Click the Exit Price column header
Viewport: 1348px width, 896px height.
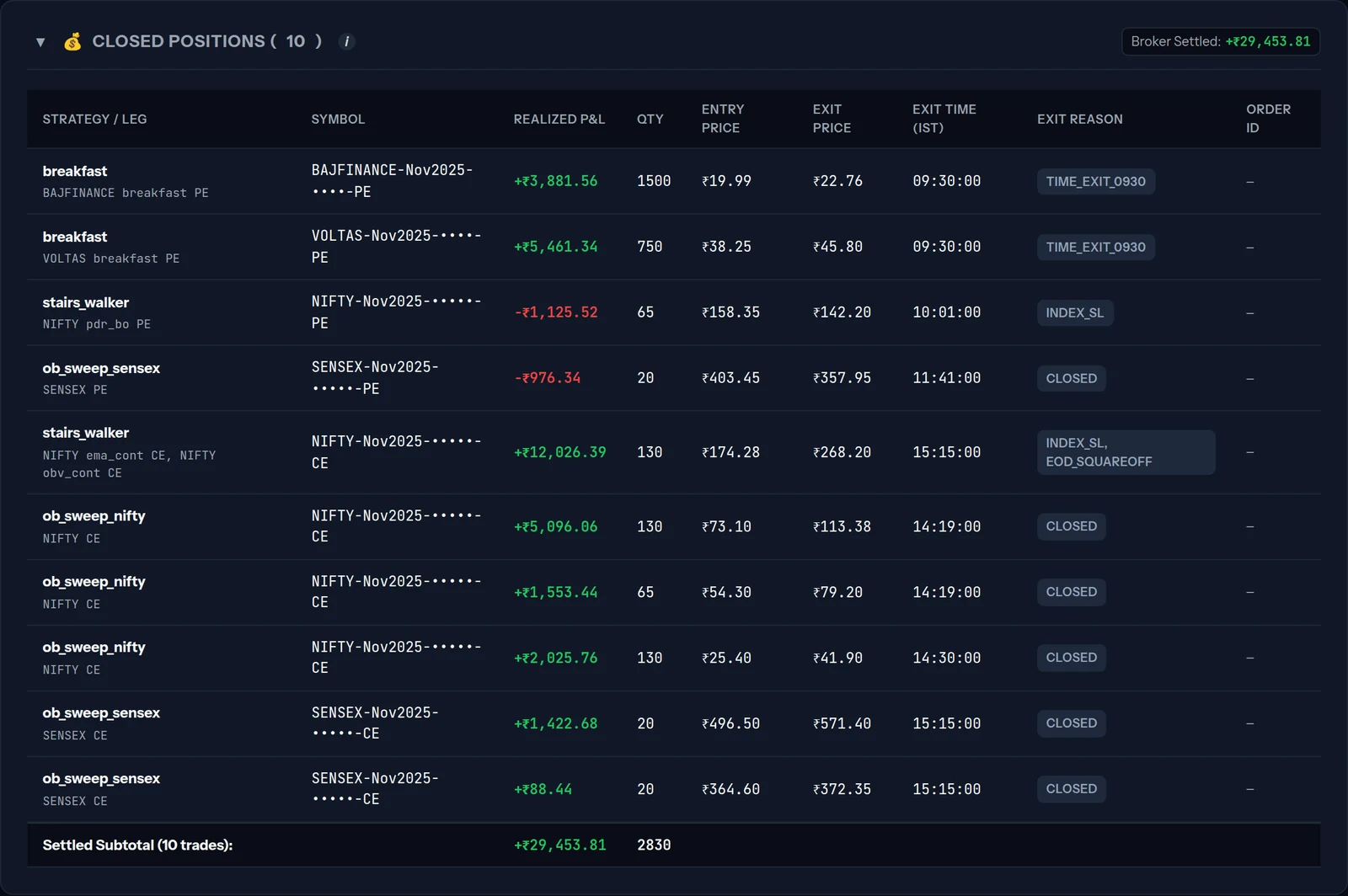click(x=832, y=119)
